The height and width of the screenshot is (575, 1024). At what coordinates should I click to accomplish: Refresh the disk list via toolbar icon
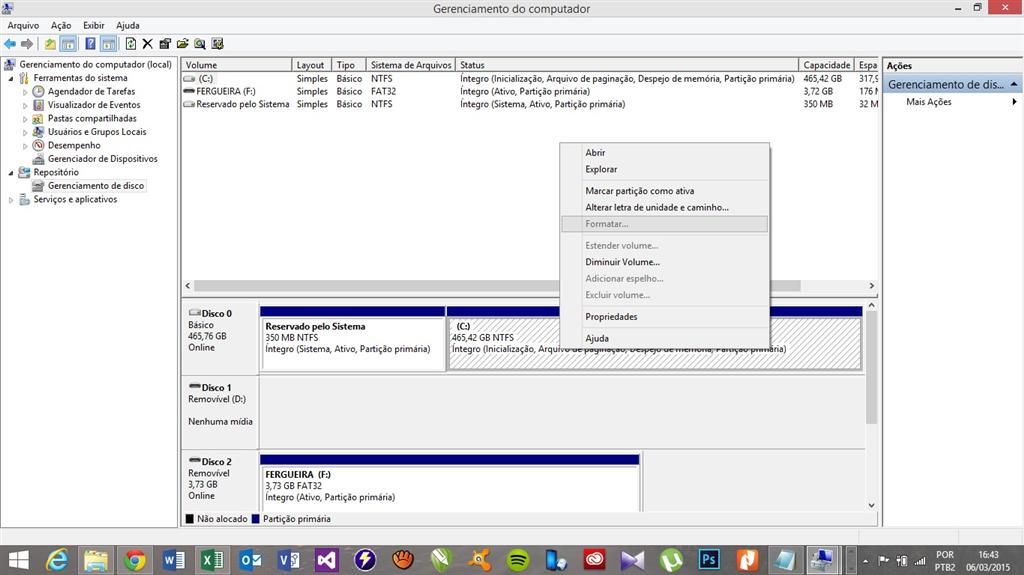coord(131,44)
